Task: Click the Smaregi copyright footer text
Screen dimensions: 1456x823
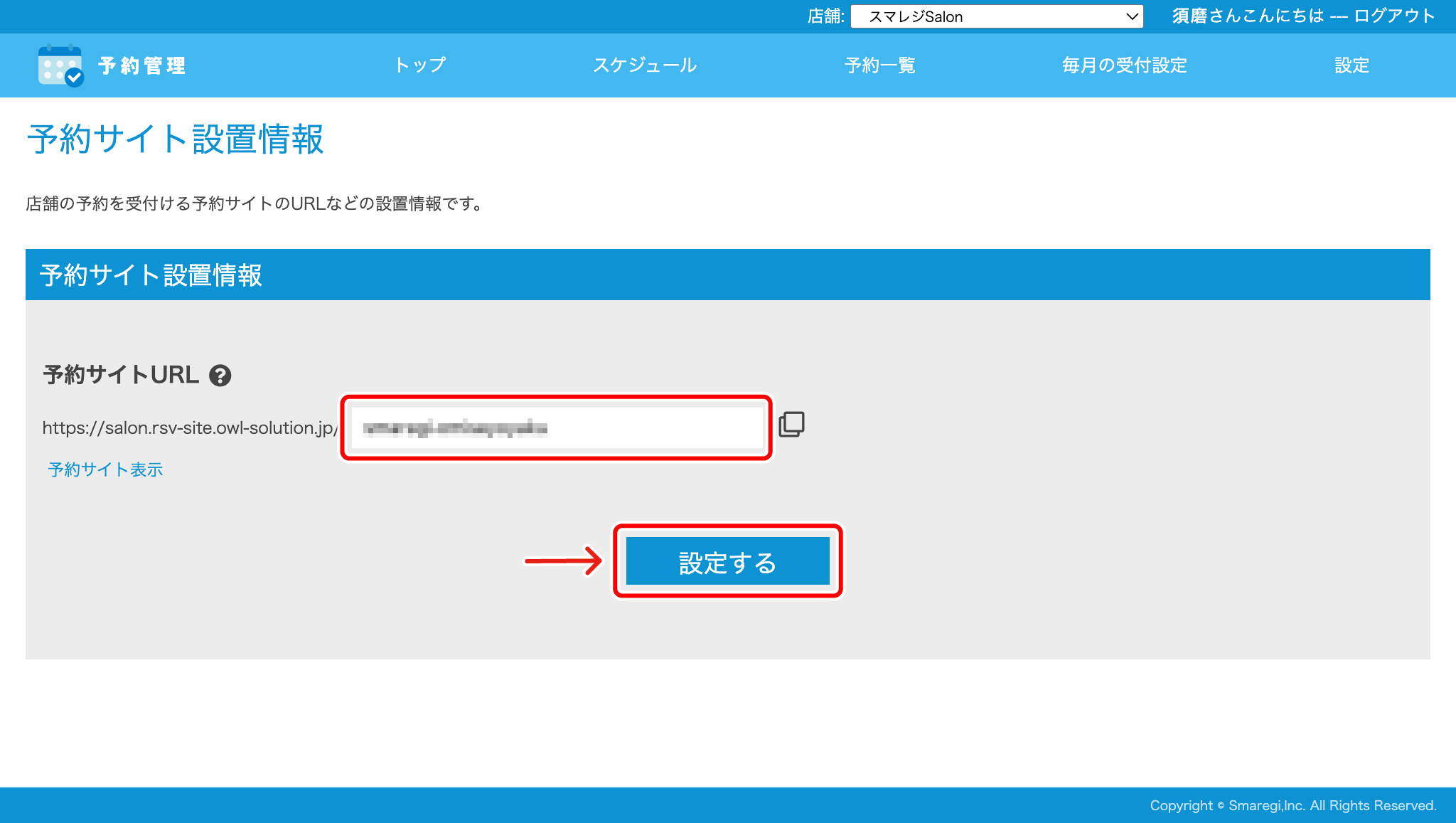Action: coord(1292,805)
